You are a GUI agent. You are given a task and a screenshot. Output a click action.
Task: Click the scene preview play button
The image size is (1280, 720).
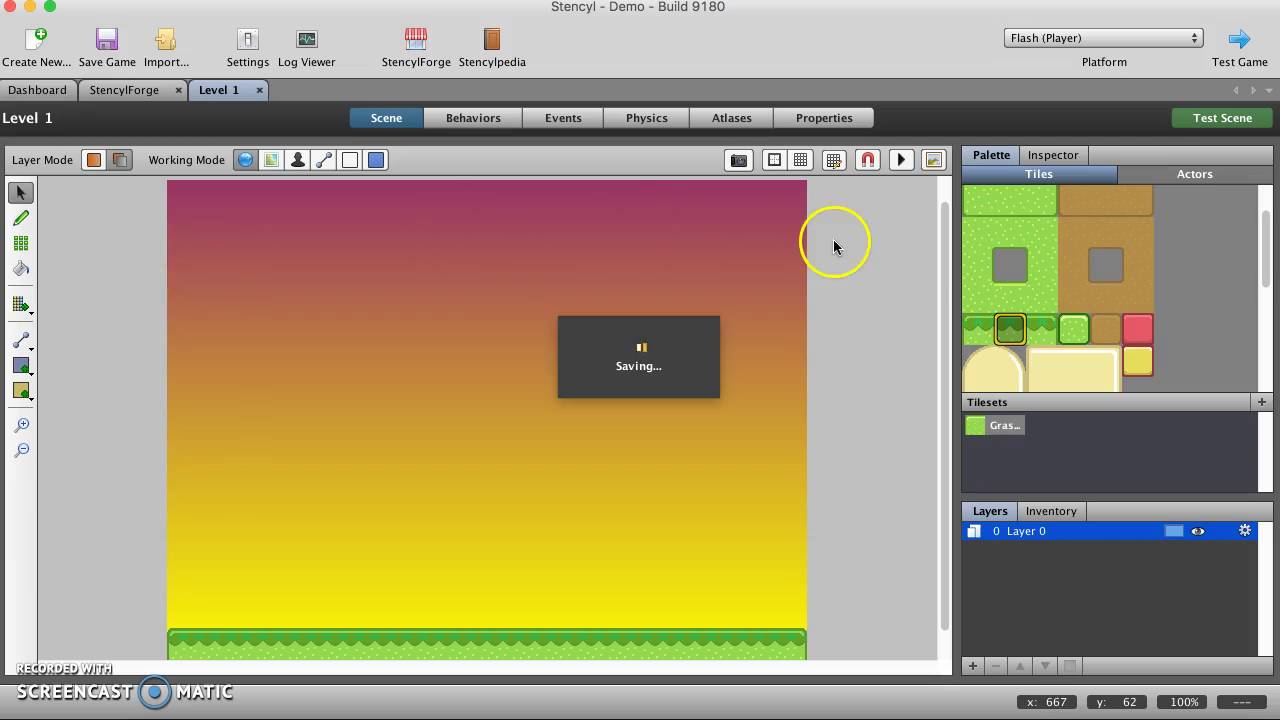[x=901, y=160]
